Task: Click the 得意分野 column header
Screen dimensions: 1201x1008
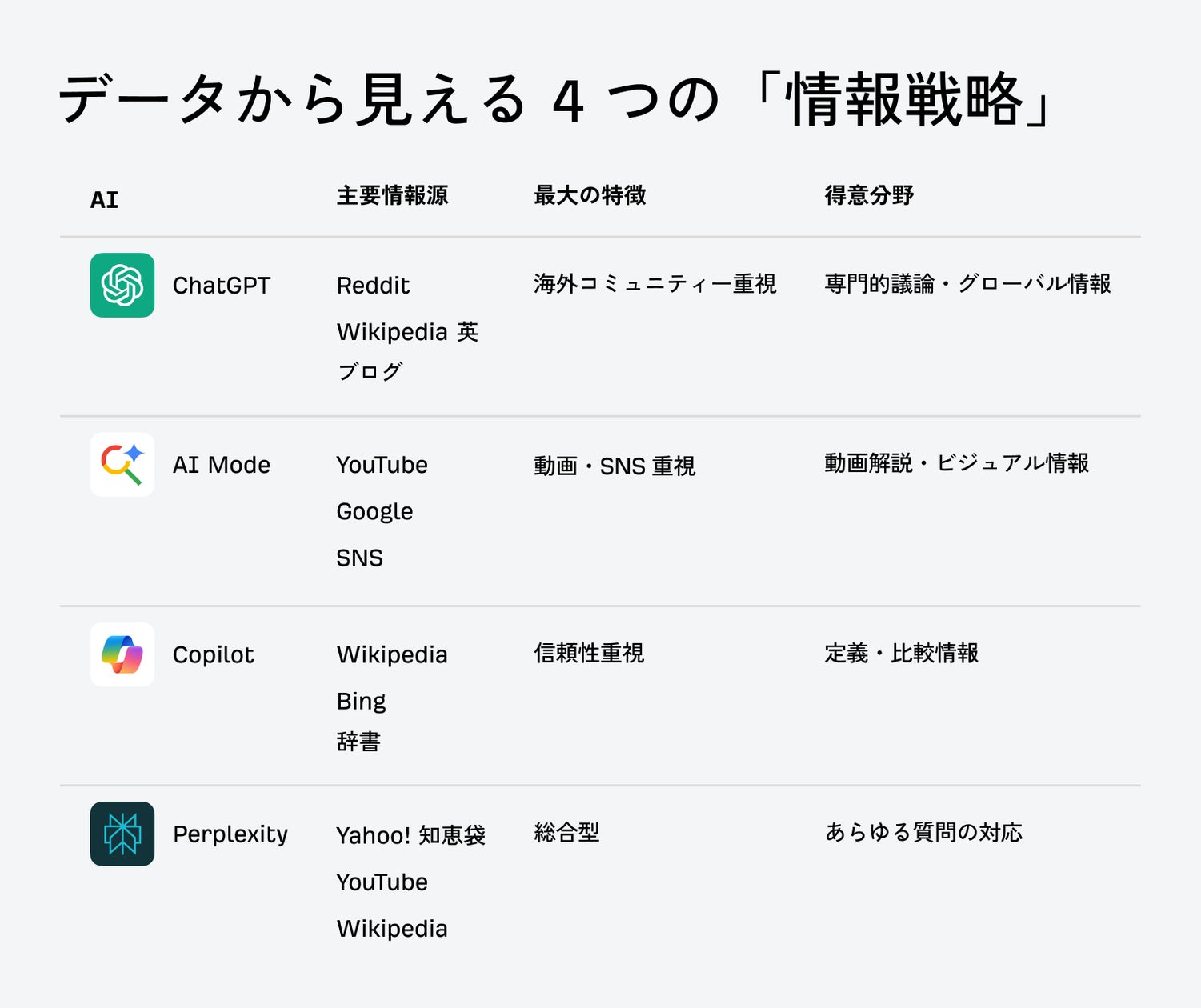Action: (869, 195)
